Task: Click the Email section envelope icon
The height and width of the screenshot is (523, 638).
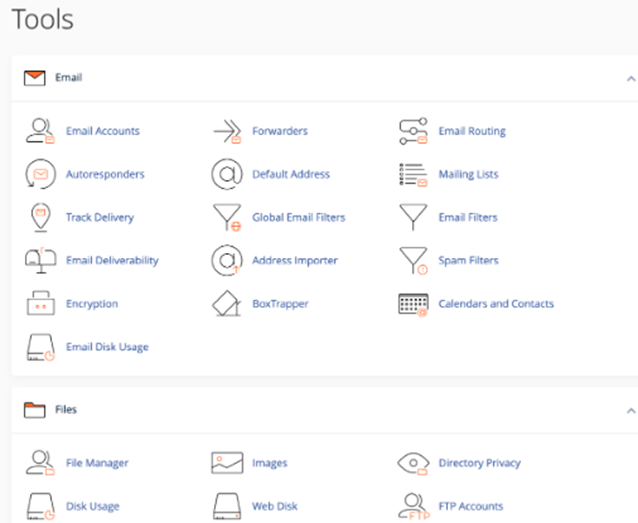Action: pos(35,78)
